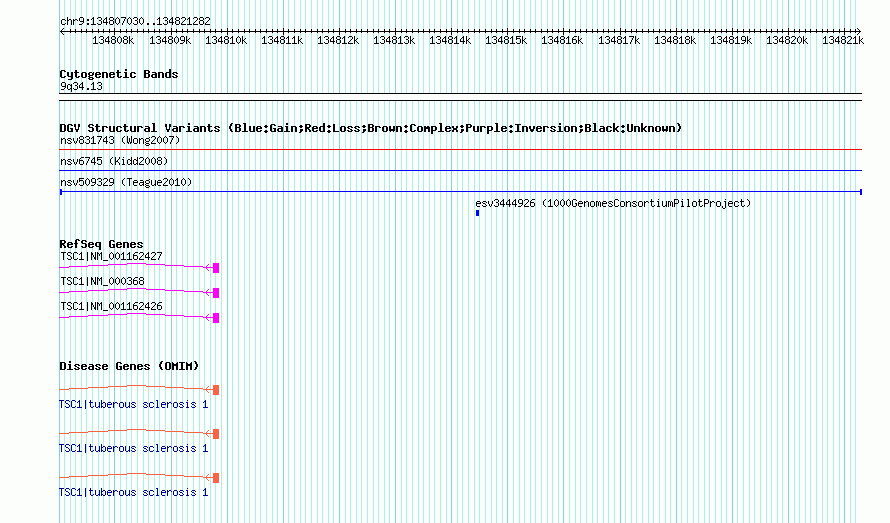Click the 134821k ruler tick label
Viewport: 890px width, 523px height.
[843, 40]
